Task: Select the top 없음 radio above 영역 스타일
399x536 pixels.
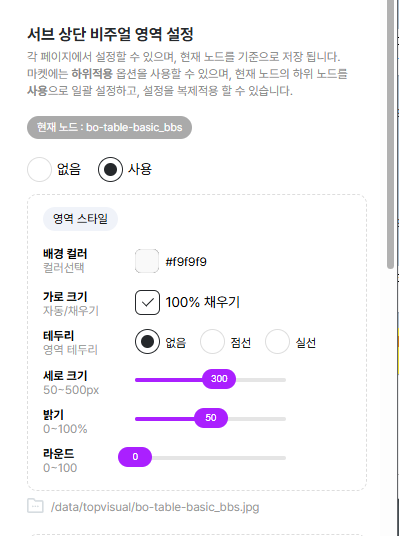Action: (x=39, y=169)
